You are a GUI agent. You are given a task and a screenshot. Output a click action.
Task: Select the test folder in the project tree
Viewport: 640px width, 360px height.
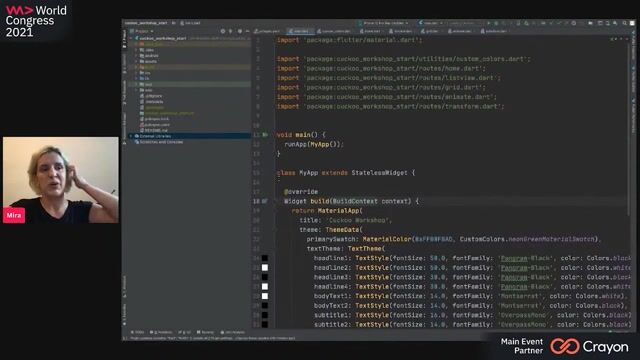(x=146, y=84)
